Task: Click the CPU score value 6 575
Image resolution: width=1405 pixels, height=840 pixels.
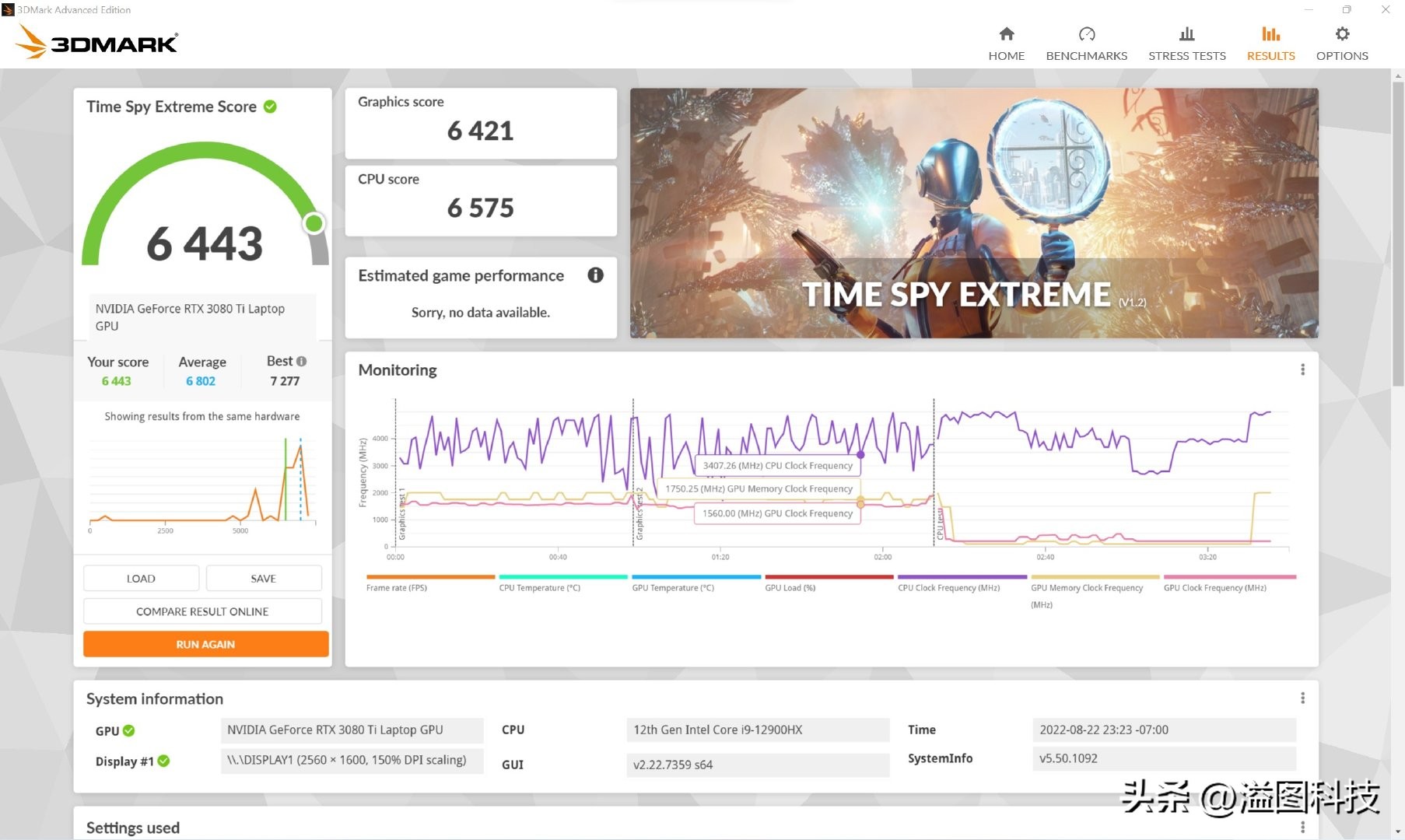Action: click(480, 208)
